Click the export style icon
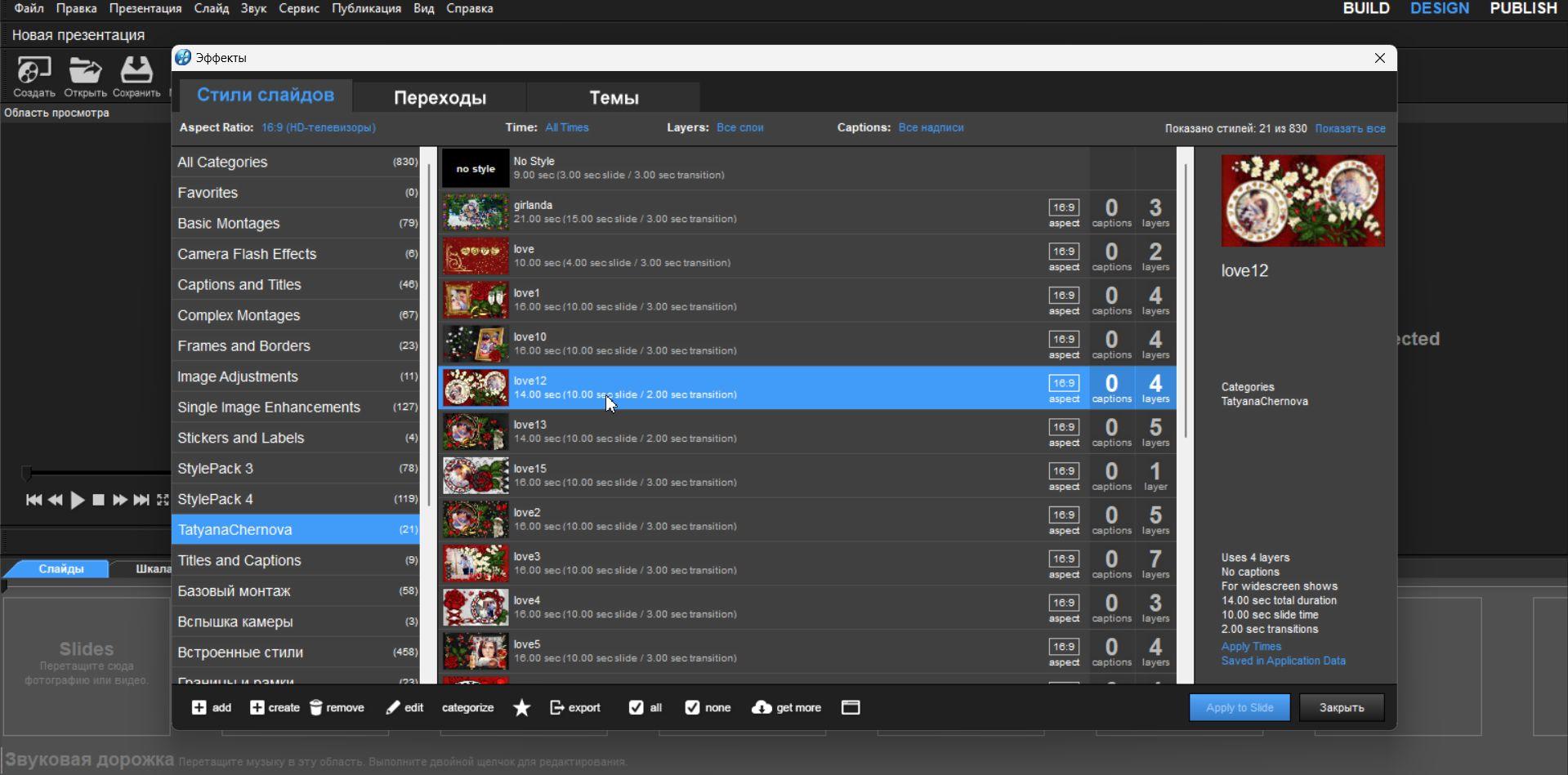Screen dimensions: 1568x775 557,707
